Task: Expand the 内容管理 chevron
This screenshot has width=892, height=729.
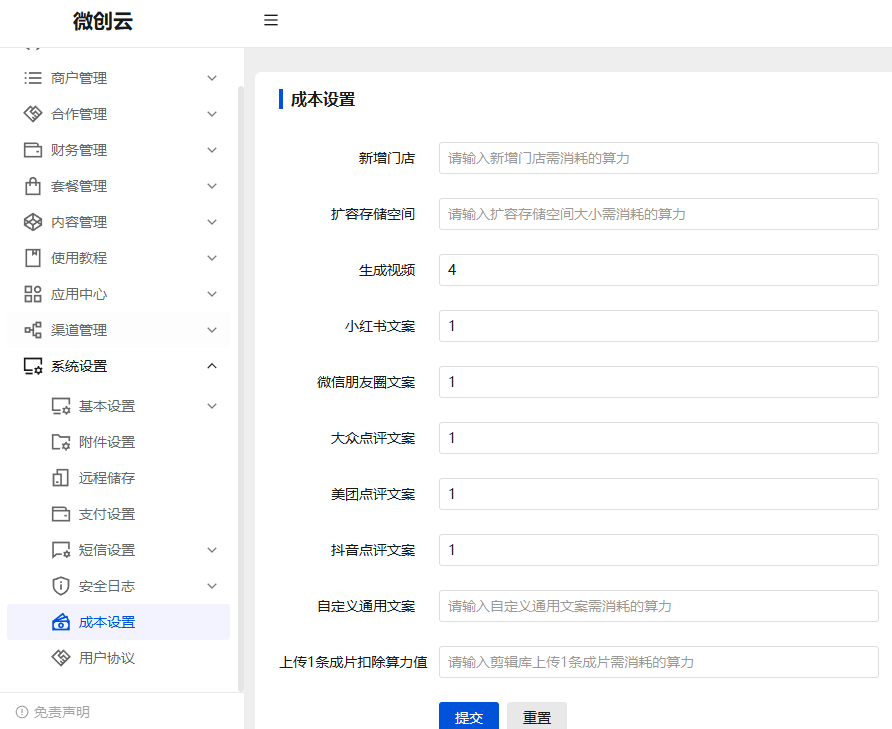Action: (212, 222)
